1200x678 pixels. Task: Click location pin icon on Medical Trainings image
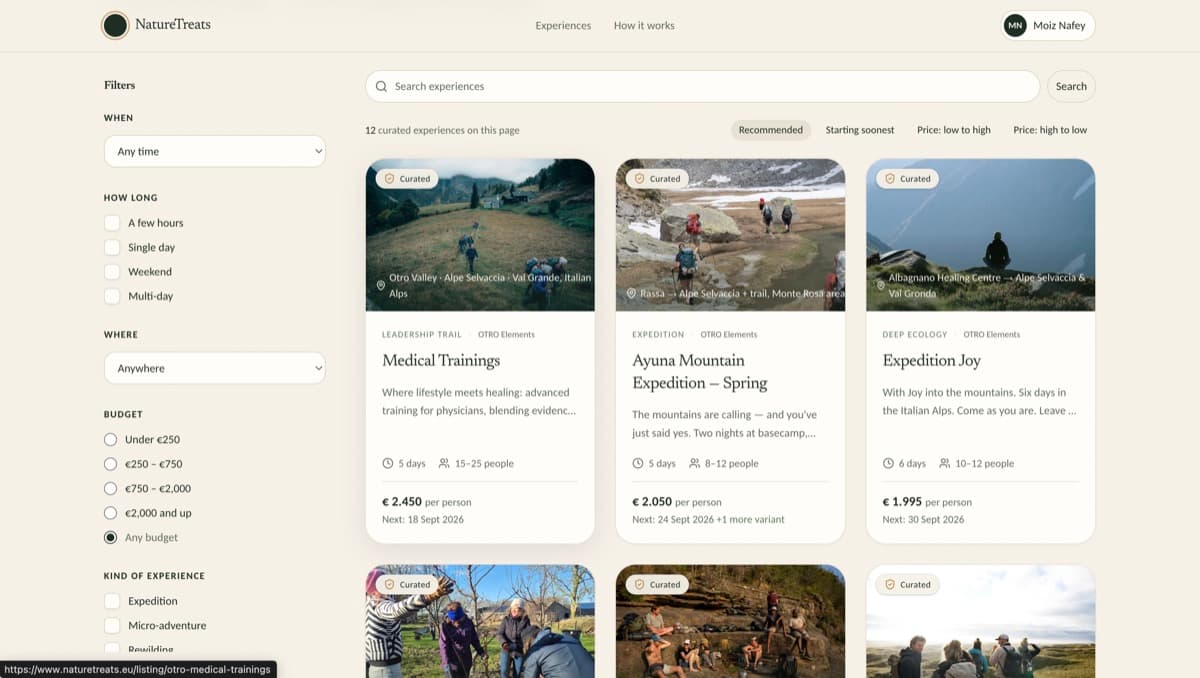click(381, 286)
